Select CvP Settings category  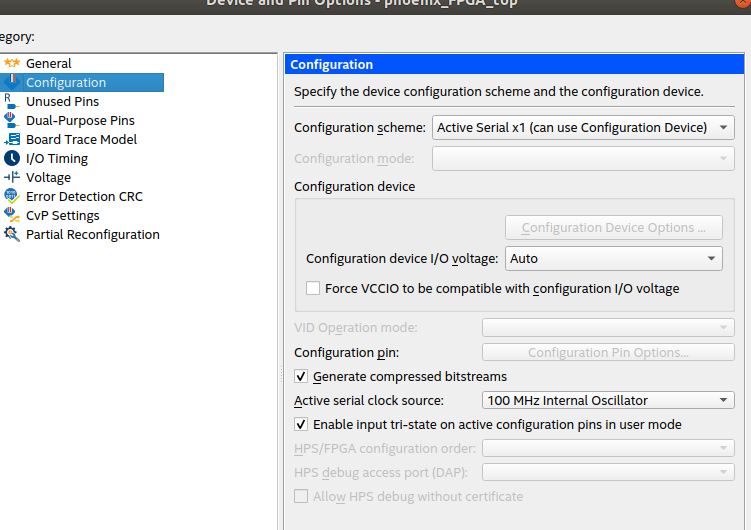(62, 215)
